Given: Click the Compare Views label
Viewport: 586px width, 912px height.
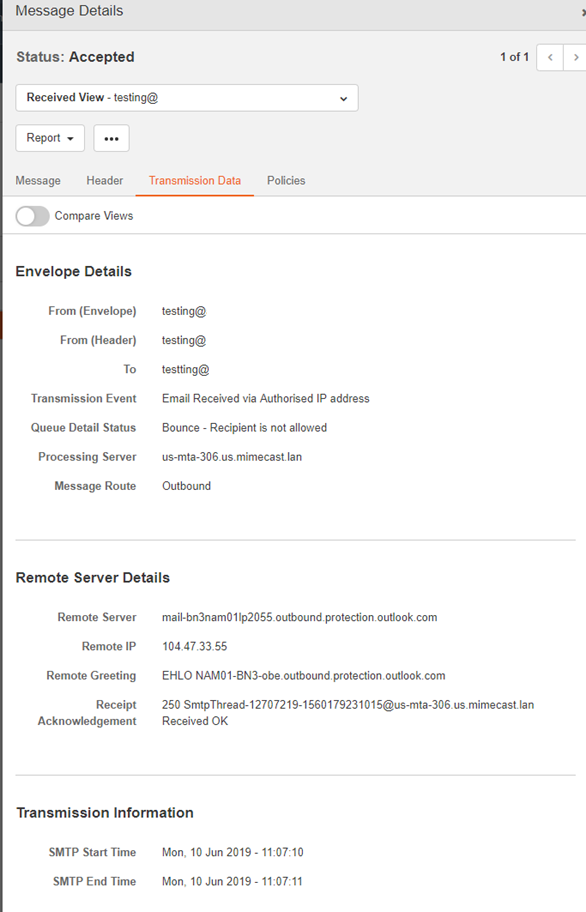Looking at the screenshot, I should point(94,216).
